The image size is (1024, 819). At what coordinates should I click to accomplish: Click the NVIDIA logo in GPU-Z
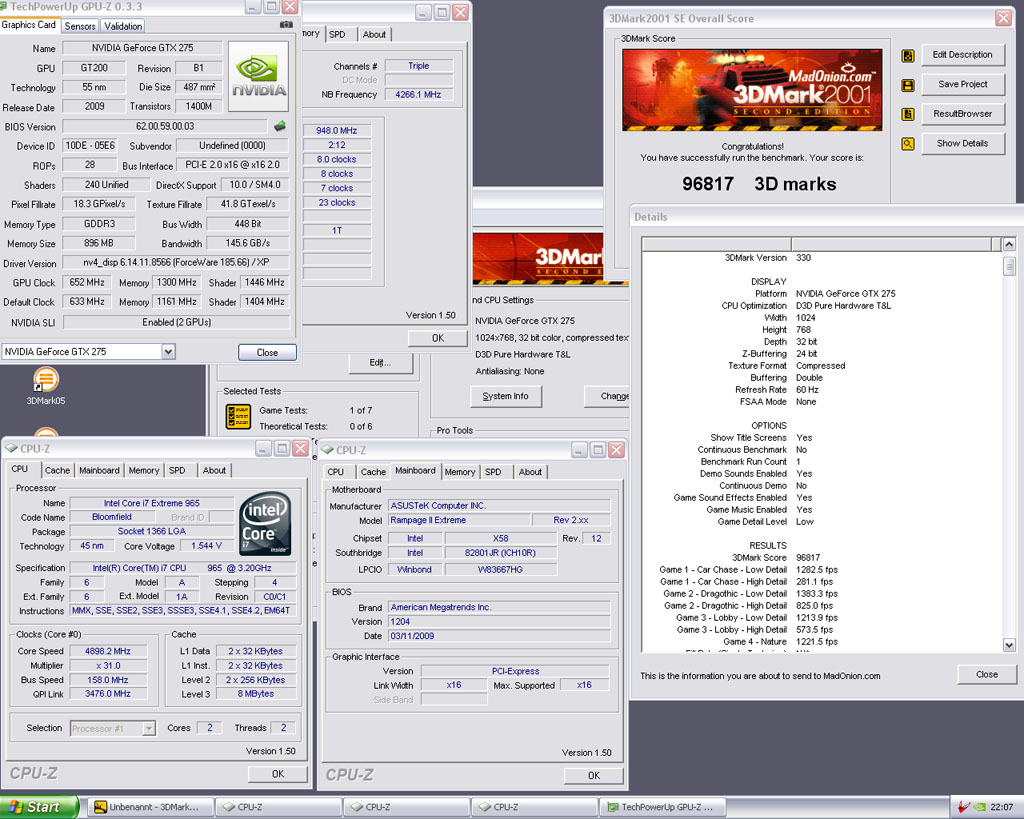point(258,76)
